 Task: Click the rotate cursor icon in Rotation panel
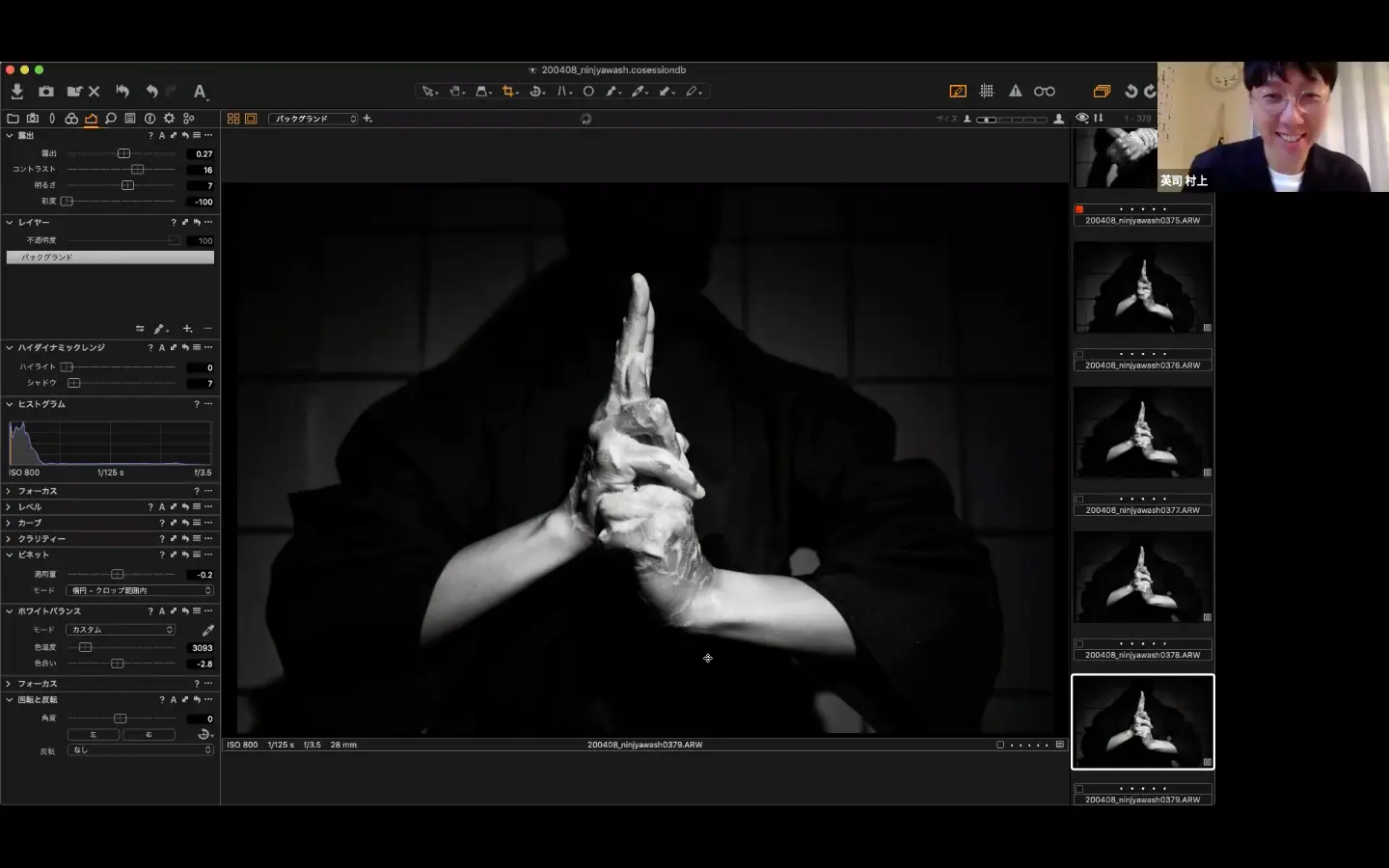(204, 734)
